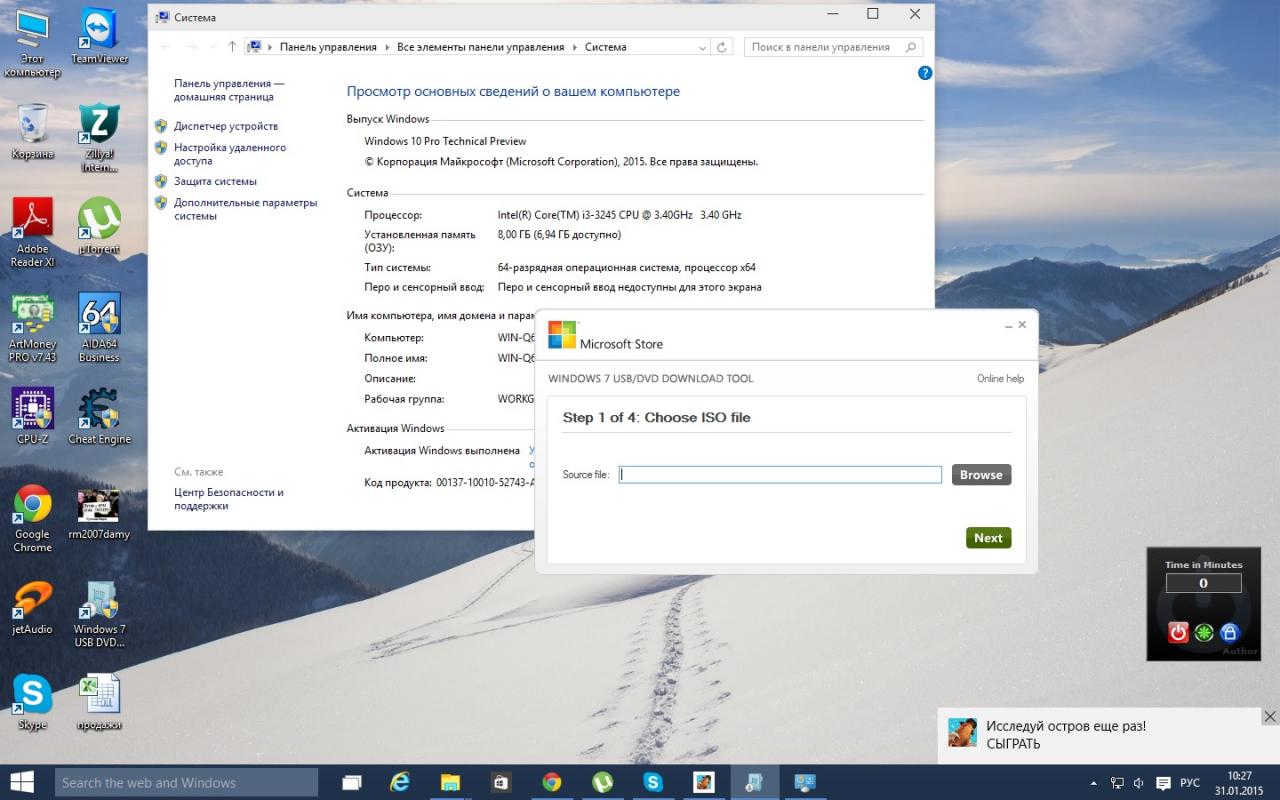Click Все элементы панели управления breadcrumb
Screen dimensions: 1280x800
click(x=480, y=47)
